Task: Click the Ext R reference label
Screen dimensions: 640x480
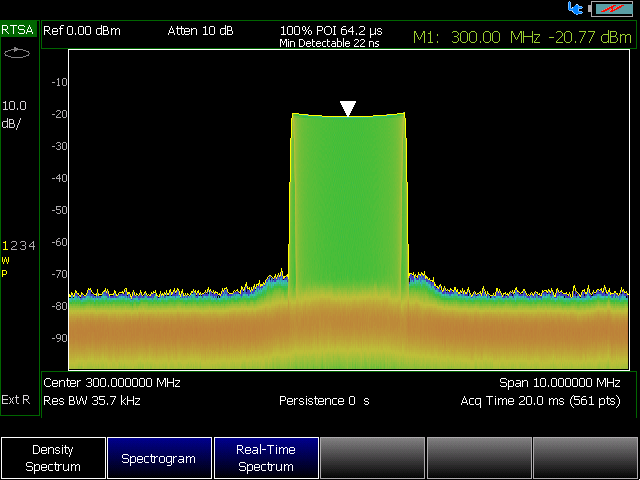Action: pyautogui.click(x=16, y=400)
